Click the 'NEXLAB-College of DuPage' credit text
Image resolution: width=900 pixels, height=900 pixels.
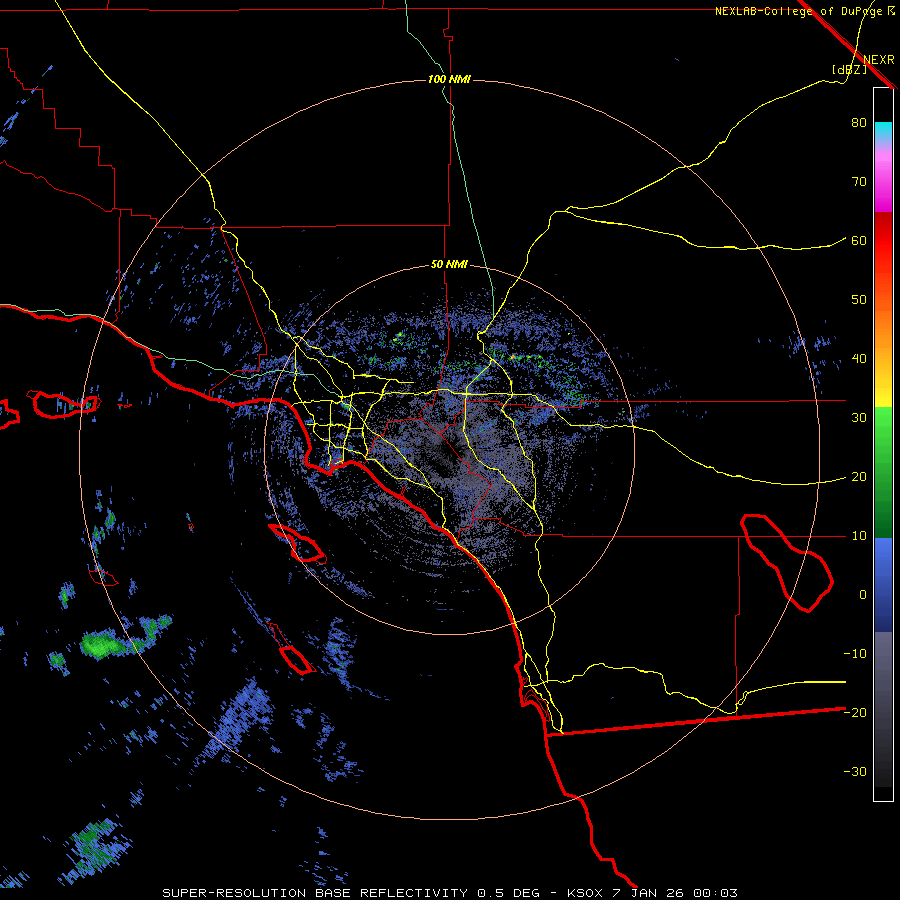pos(798,11)
